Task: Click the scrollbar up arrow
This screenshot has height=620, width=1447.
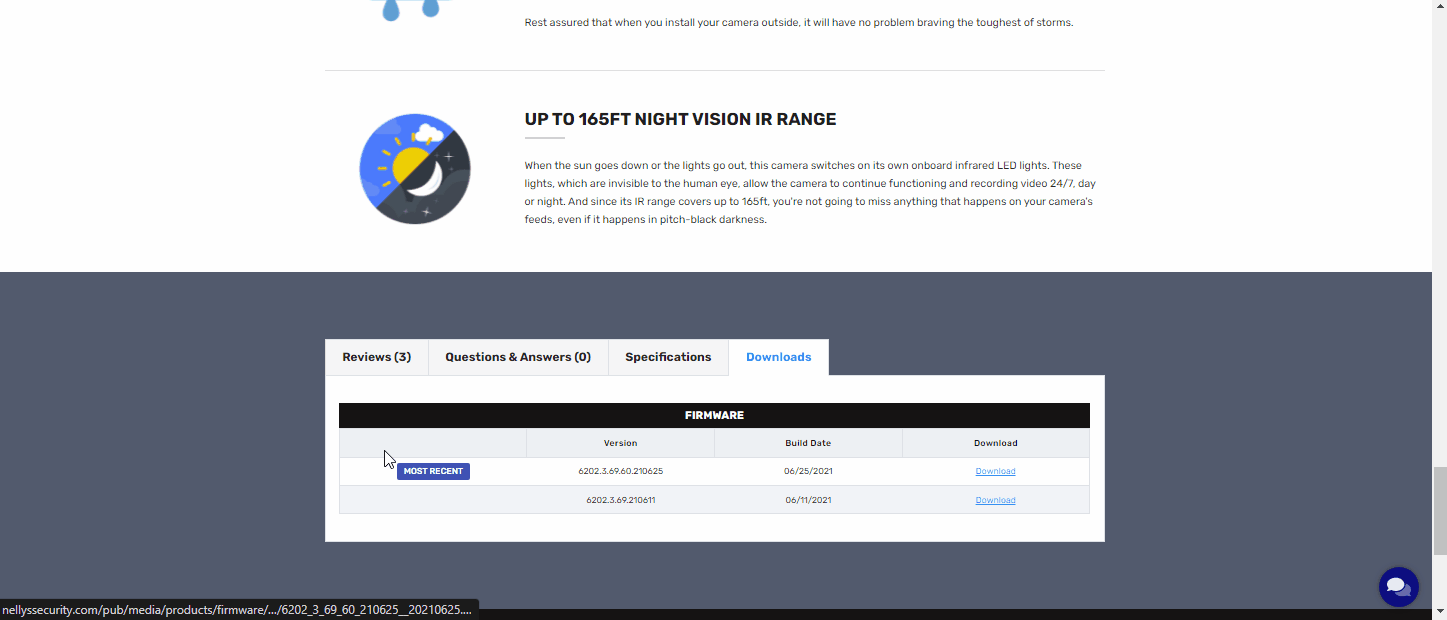Action: [1439, 7]
